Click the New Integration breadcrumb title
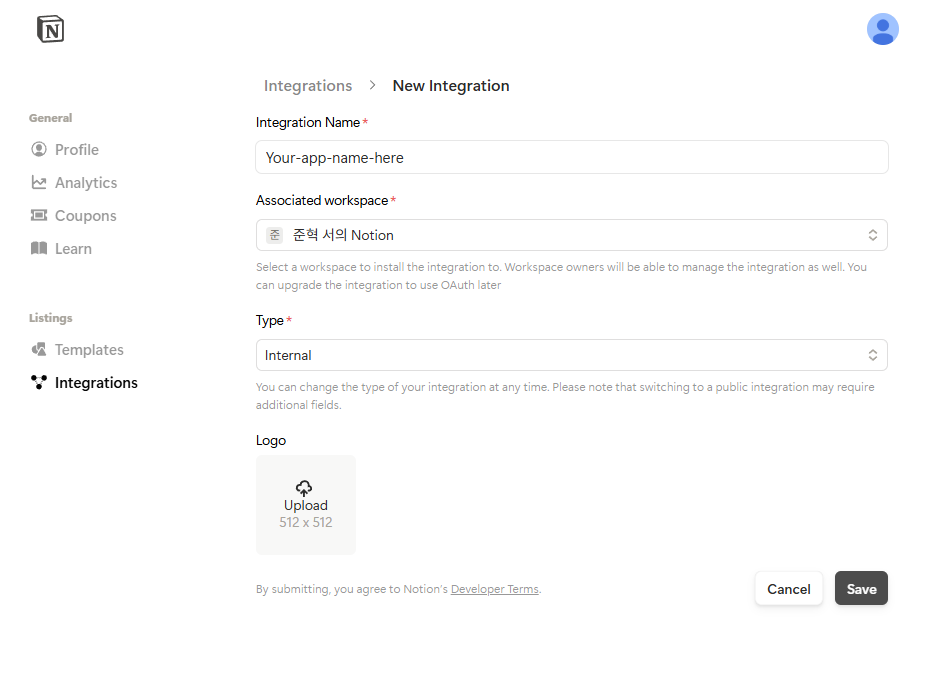 (x=451, y=86)
